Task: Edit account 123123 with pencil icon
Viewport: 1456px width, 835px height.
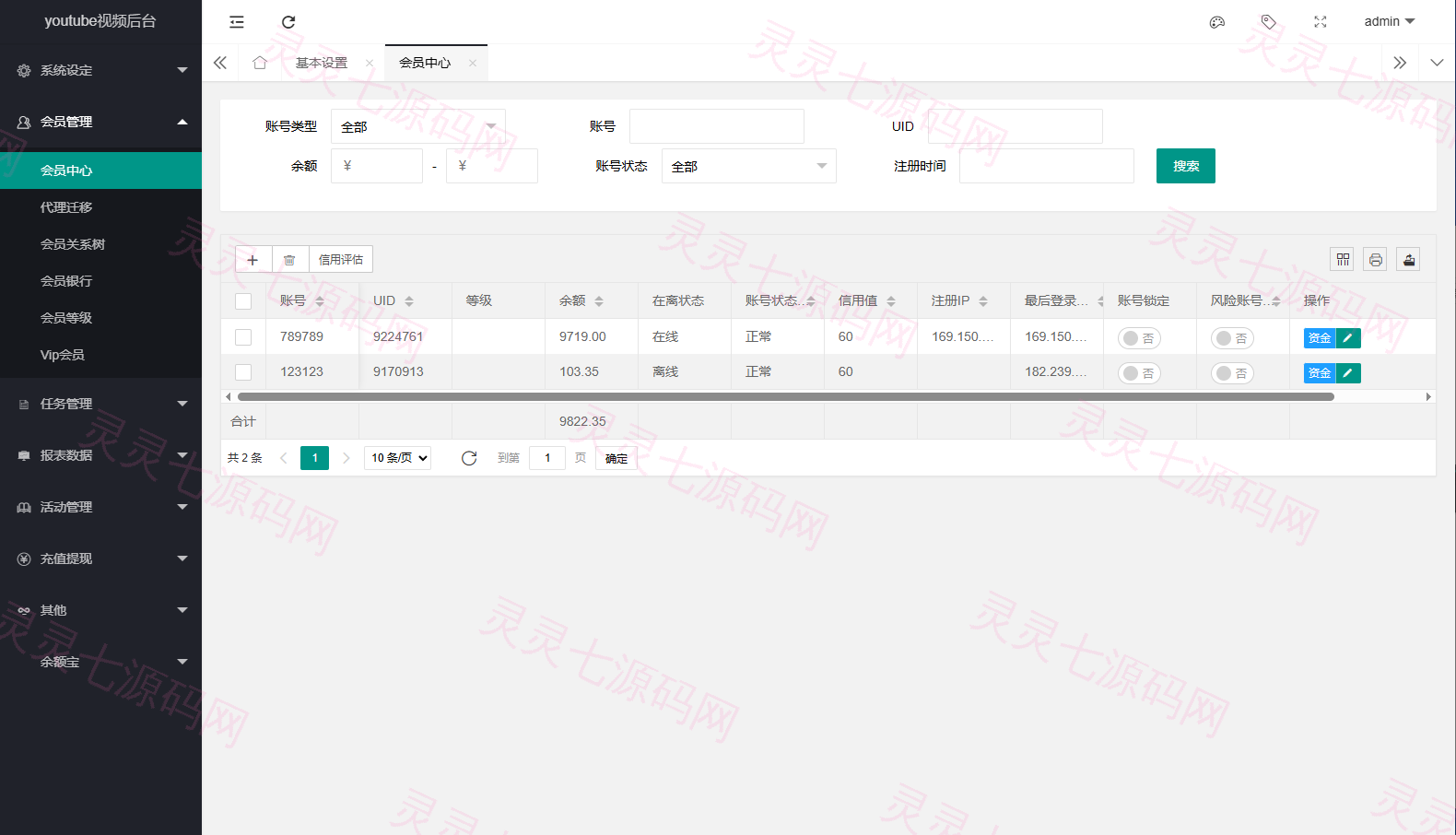Action: click(x=1348, y=373)
